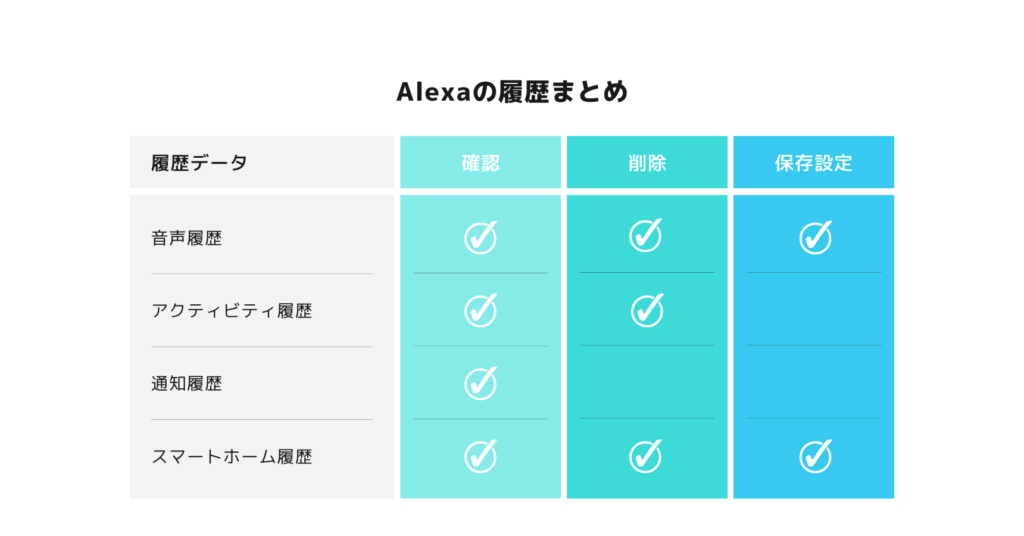Click the アクティビティ履歴 checkmark under 確認
Screen dimensions: 1024x536
481,310
